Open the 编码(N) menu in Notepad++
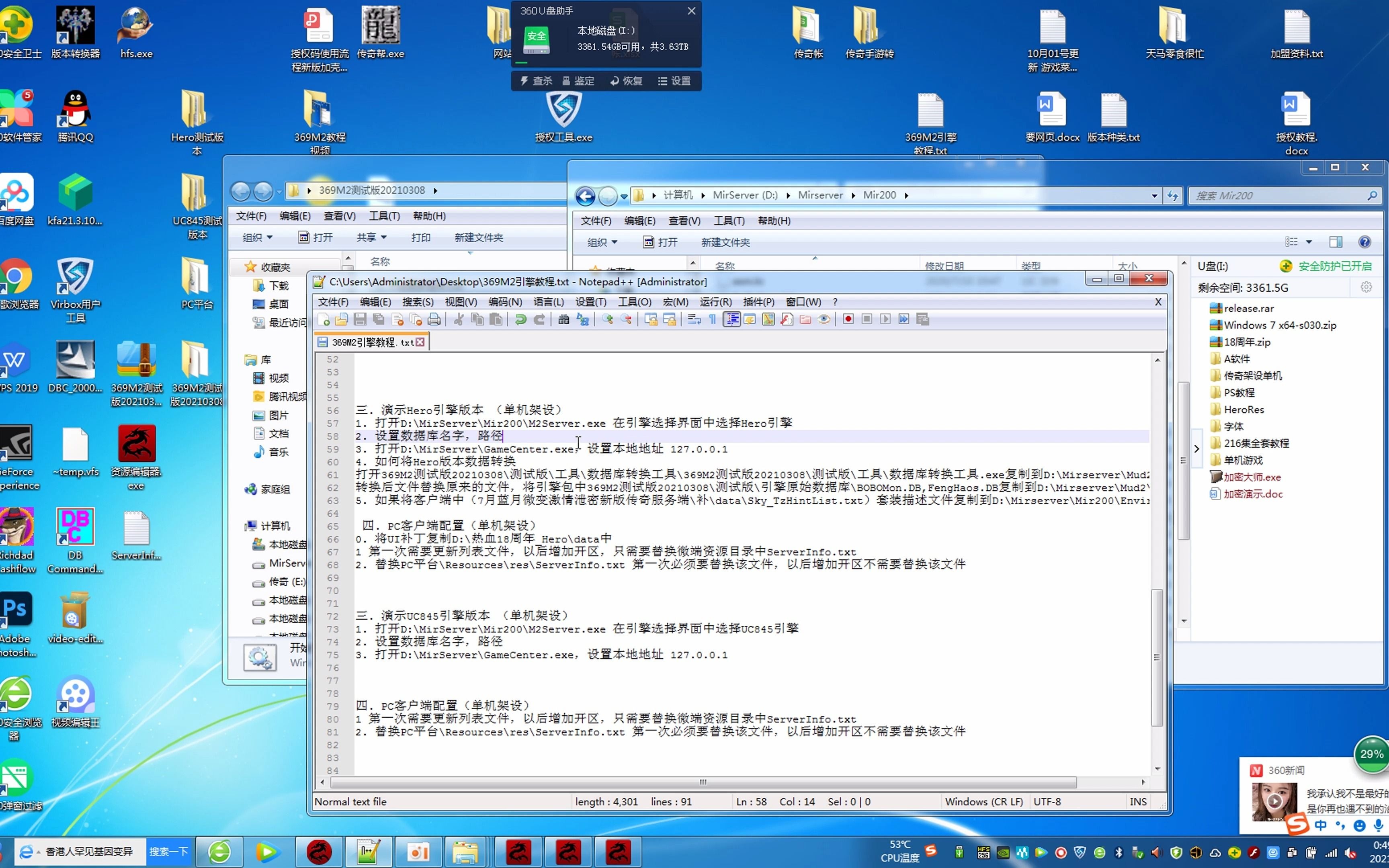 (x=505, y=302)
